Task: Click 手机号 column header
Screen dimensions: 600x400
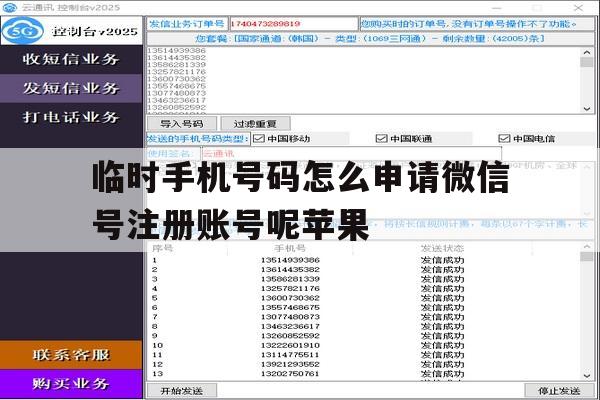Action: click(x=290, y=248)
